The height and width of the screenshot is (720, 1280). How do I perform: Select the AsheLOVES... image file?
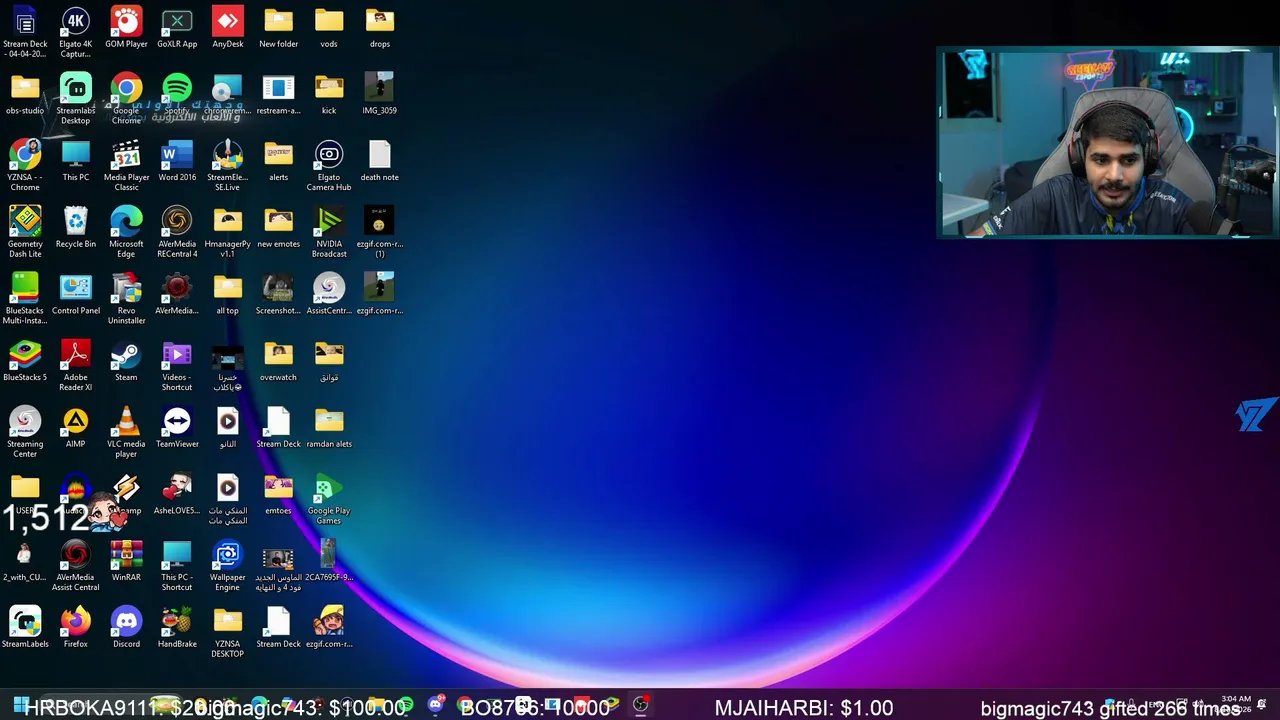tap(177, 494)
